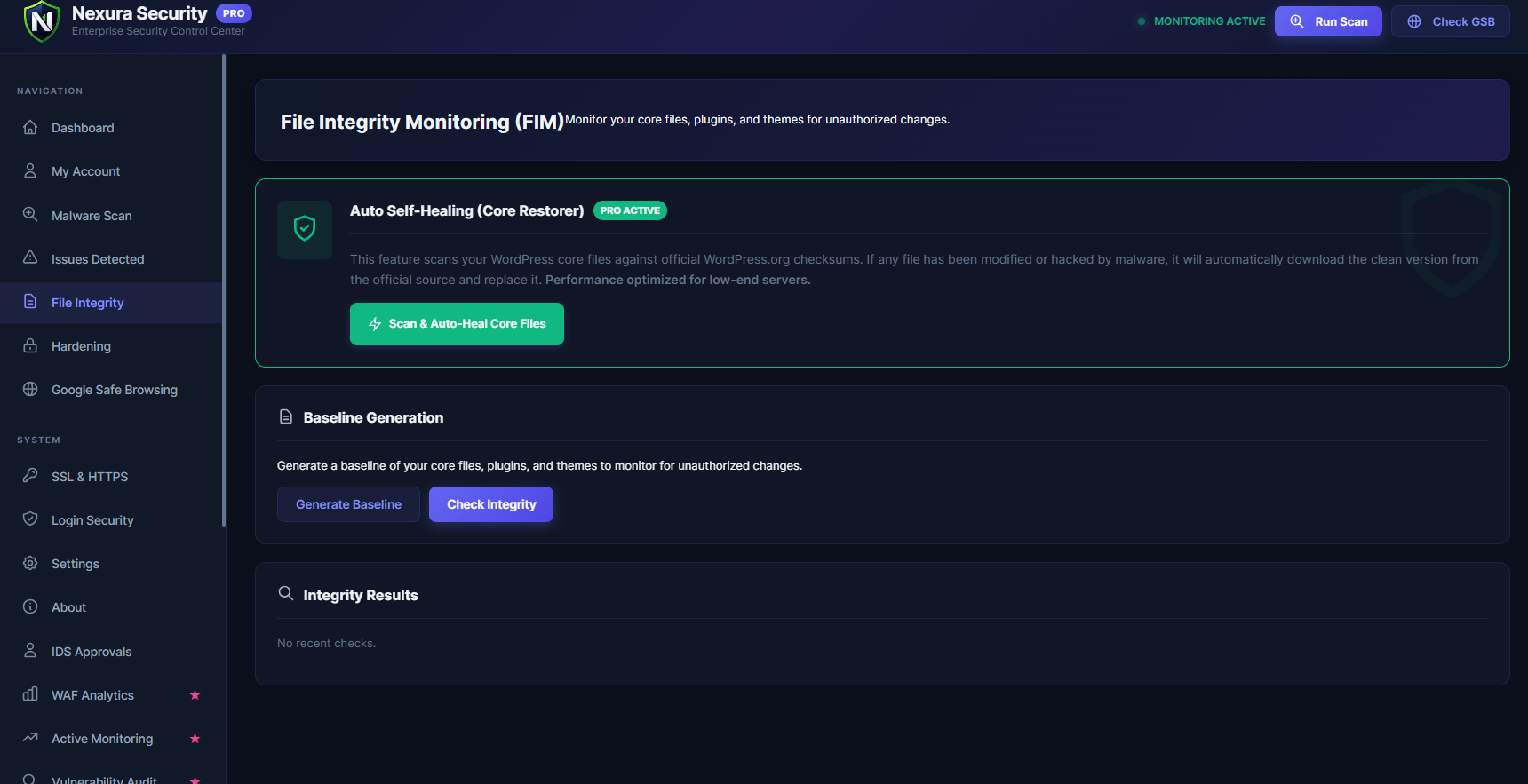Screen dimensions: 1528x784
Task: Open the IDS Approvals menu item
Action: [111, 652]
